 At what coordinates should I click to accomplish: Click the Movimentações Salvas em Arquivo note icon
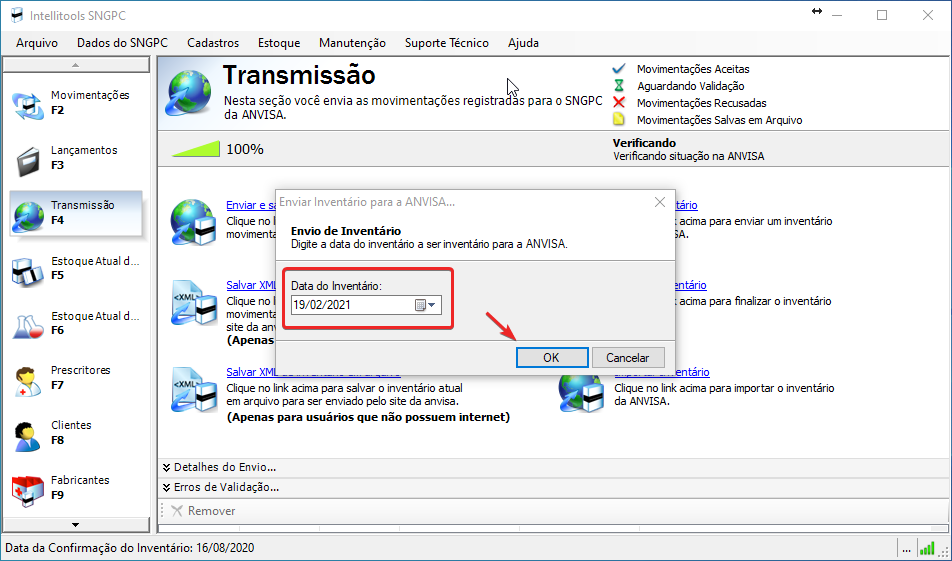pos(619,120)
